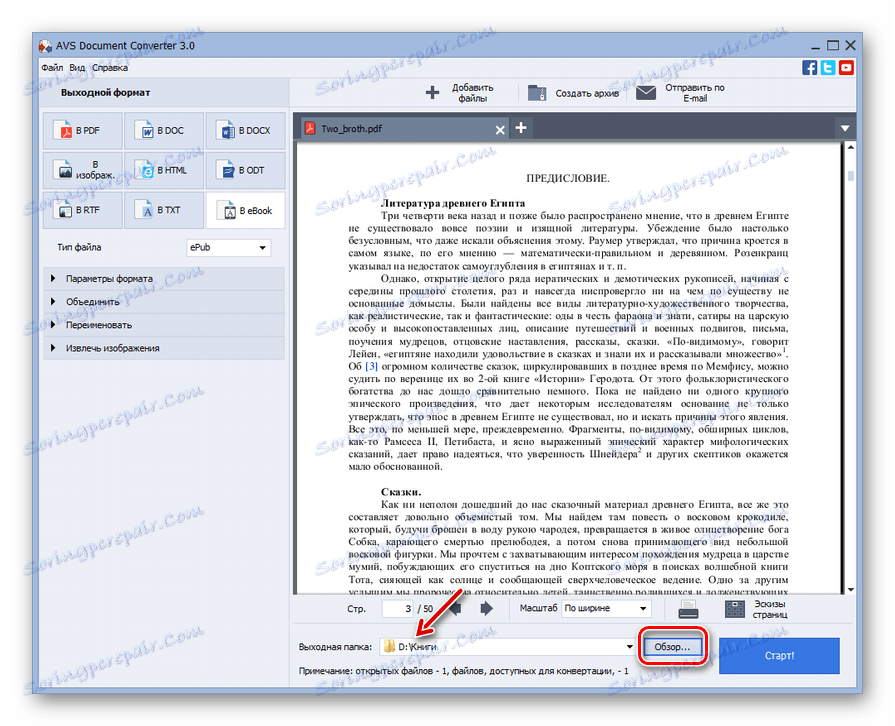Click the Create archive toolbar button
The image size is (895, 726).
pos(574,93)
